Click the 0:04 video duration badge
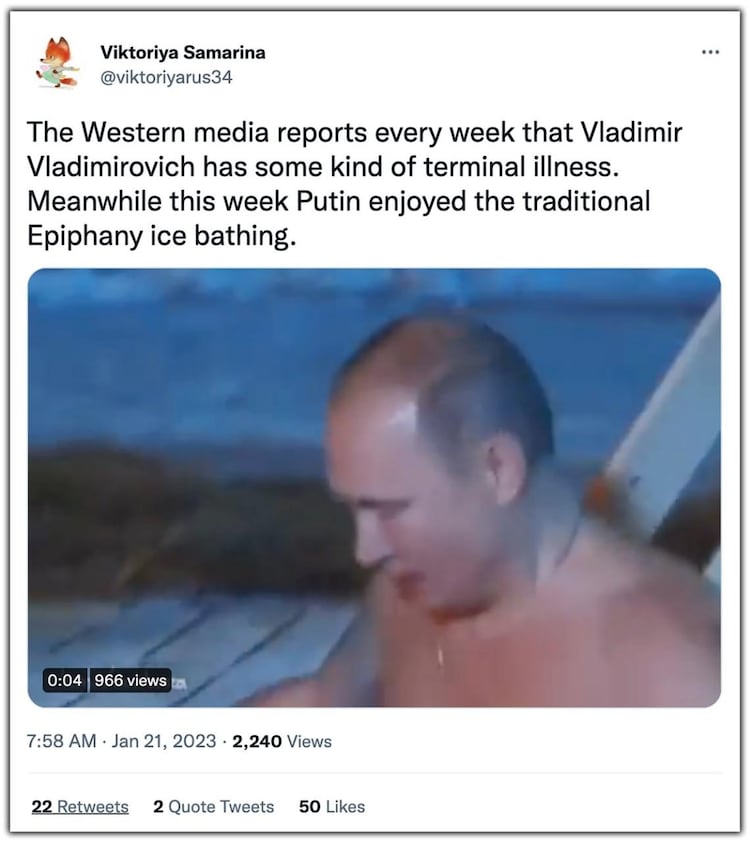 (65, 680)
